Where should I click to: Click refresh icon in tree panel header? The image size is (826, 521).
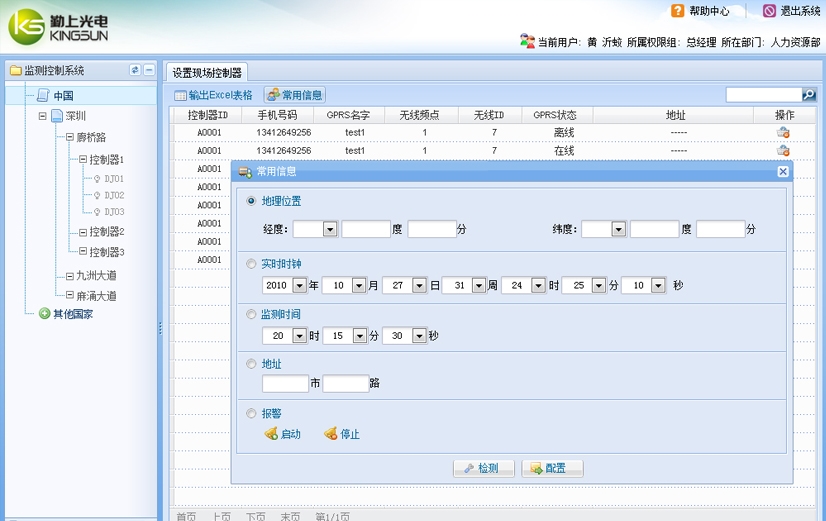(x=135, y=71)
